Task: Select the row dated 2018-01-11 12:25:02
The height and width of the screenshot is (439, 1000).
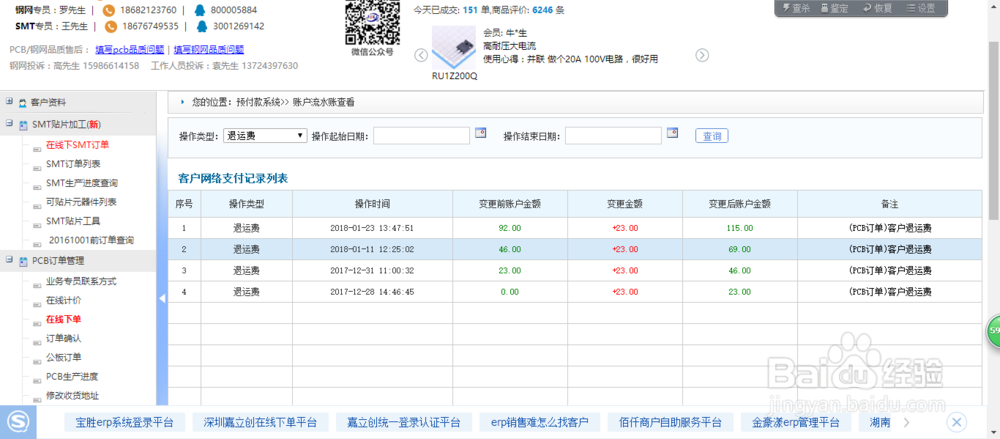Action: [x=575, y=249]
